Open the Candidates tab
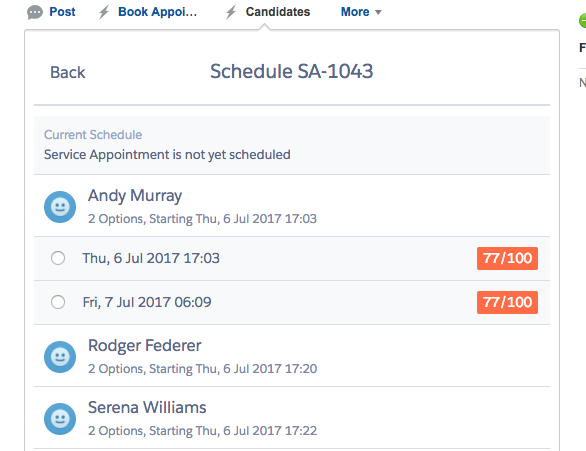This screenshot has height=451, width=586. point(278,12)
